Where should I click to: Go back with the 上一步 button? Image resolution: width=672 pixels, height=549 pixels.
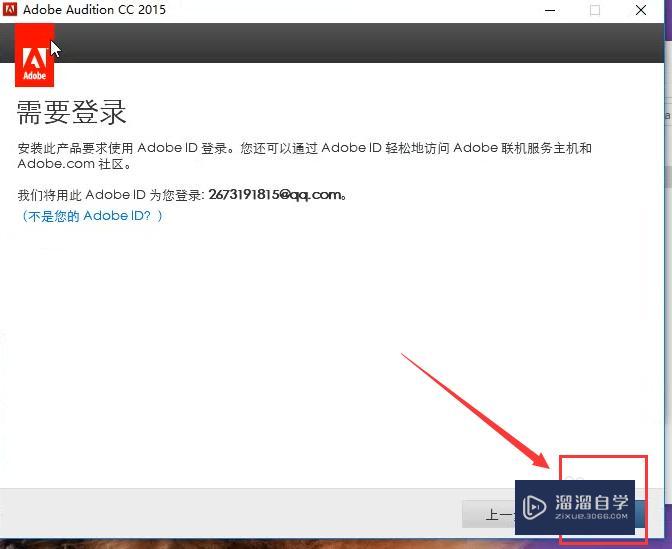click(489, 513)
